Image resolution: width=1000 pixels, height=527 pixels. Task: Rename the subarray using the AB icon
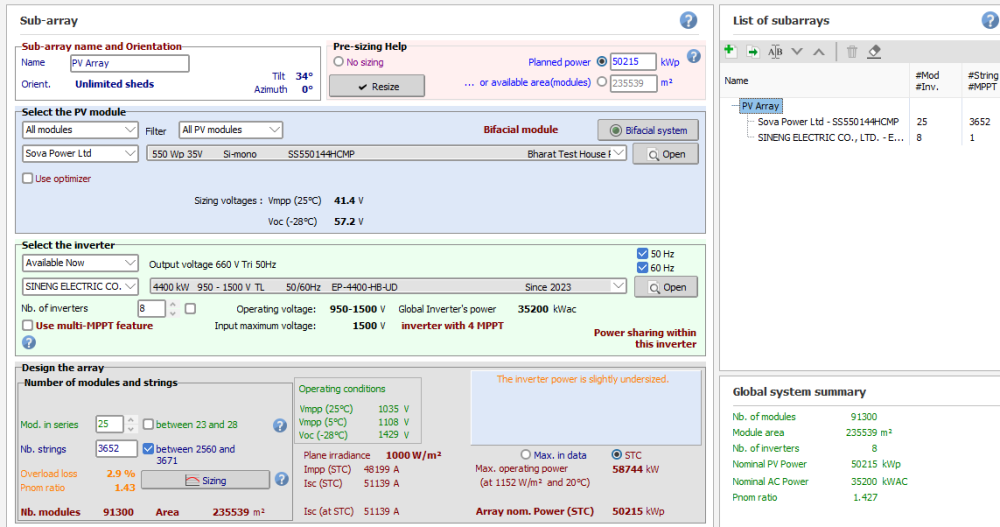(774, 51)
